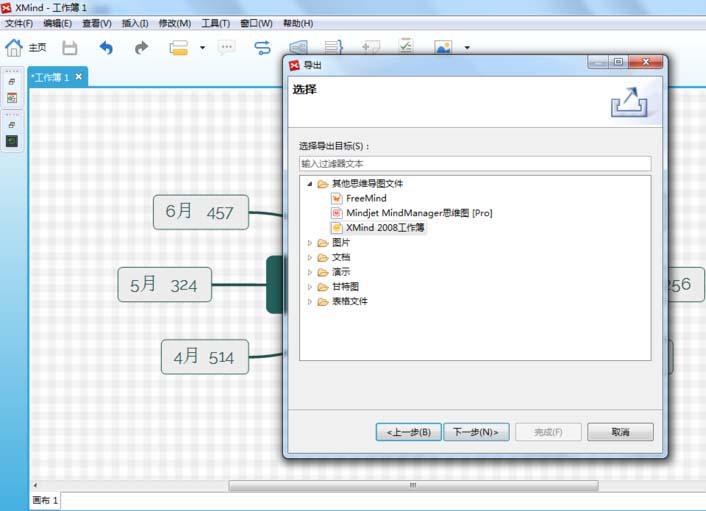The height and width of the screenshot is (511, 706).
Task: Click the outline panel icon in the left sidebar
Action: click(12, 98)
